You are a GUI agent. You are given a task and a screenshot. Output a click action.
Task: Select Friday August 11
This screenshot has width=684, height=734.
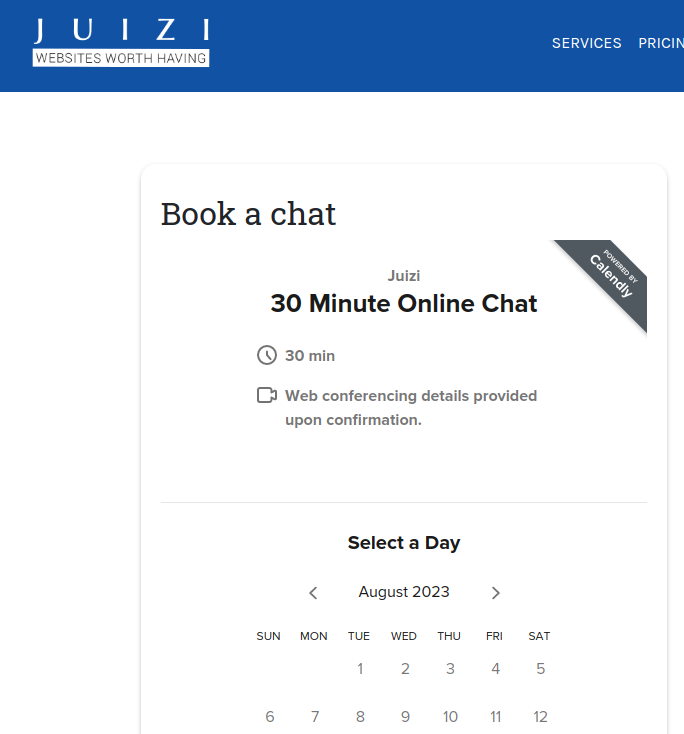coord(495,717)
